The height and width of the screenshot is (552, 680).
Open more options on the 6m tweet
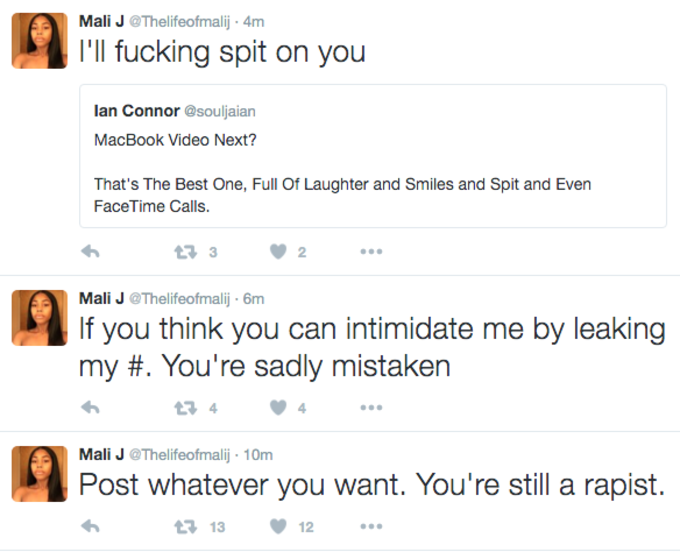tap(371, 408)
